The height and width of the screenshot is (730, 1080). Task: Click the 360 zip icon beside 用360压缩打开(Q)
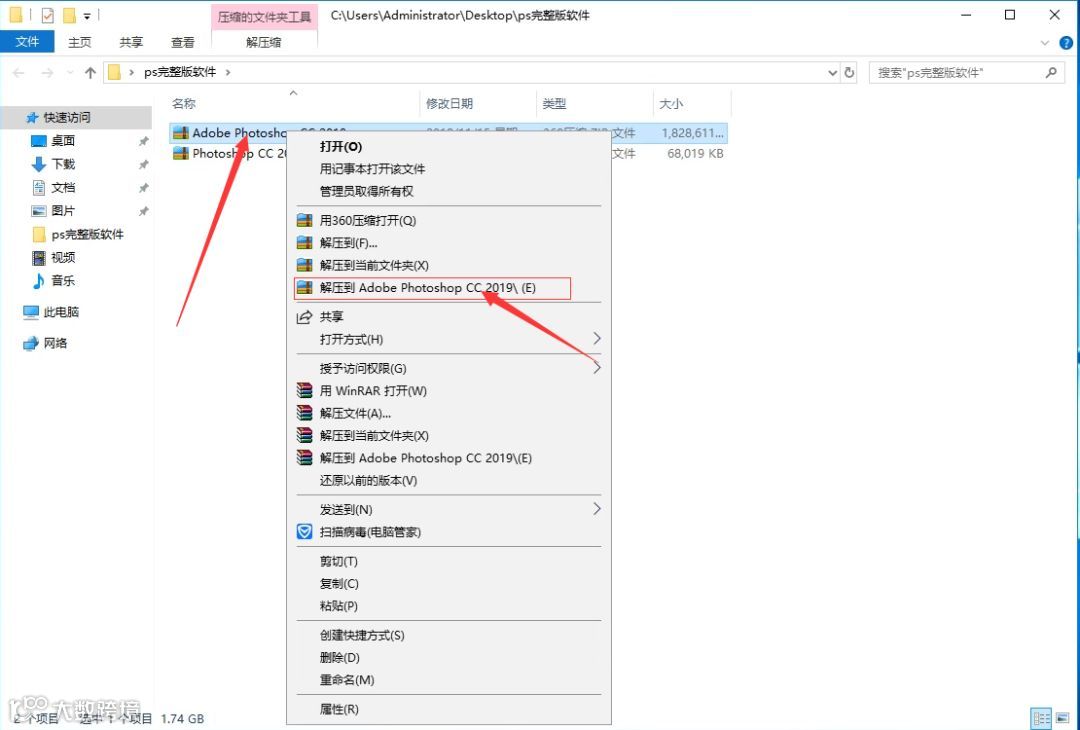pos(304,220)
